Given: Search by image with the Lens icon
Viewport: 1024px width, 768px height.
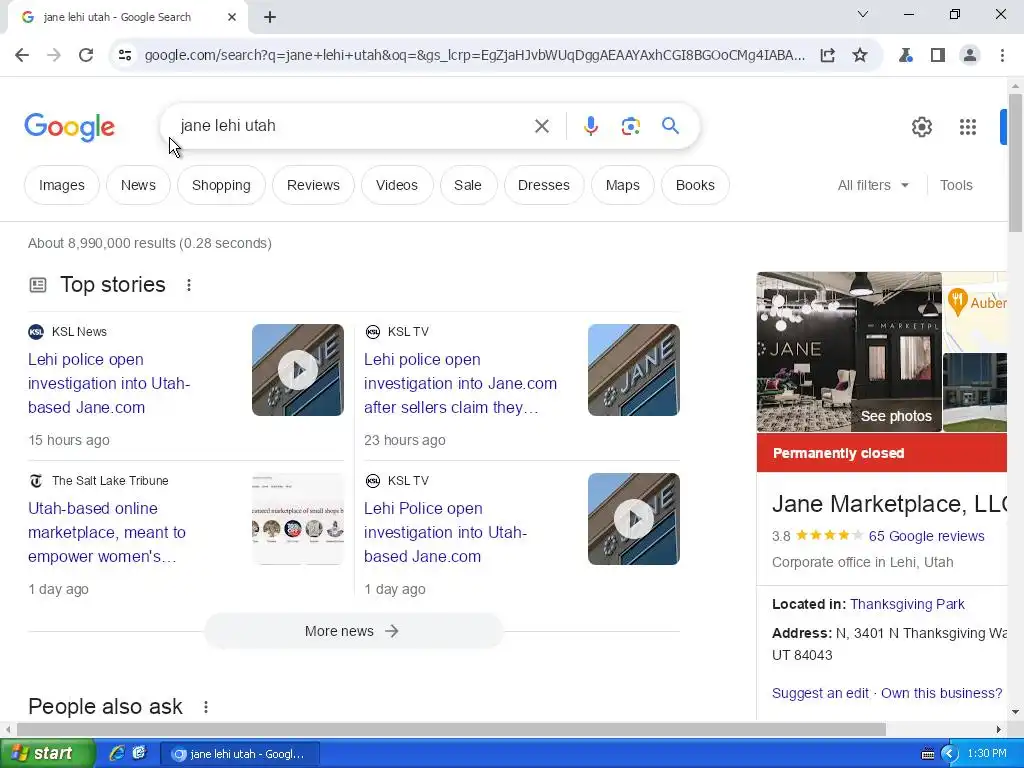Looking at the screenshot, I should pyautogui.click(x=630, y=125).
